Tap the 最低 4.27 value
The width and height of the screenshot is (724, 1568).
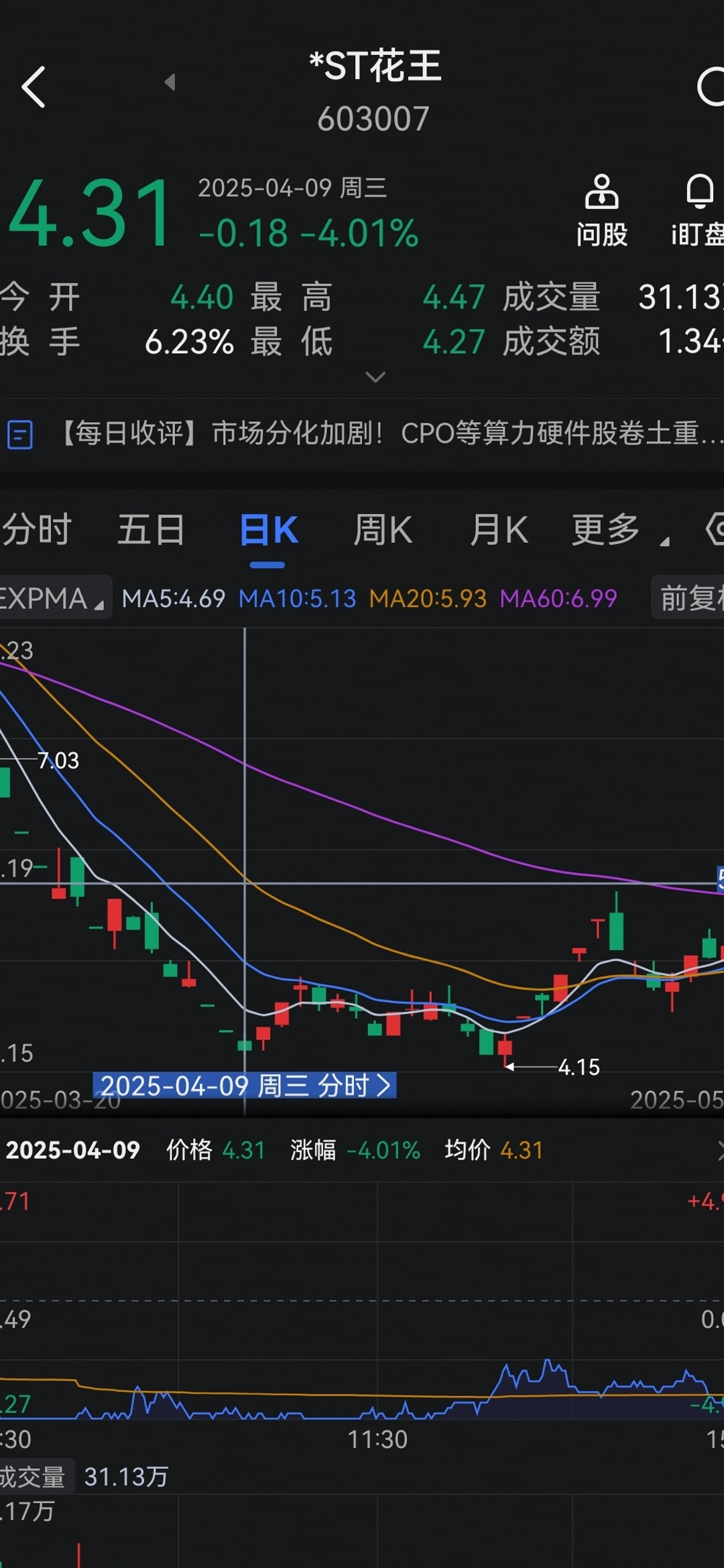pos(453,342)
